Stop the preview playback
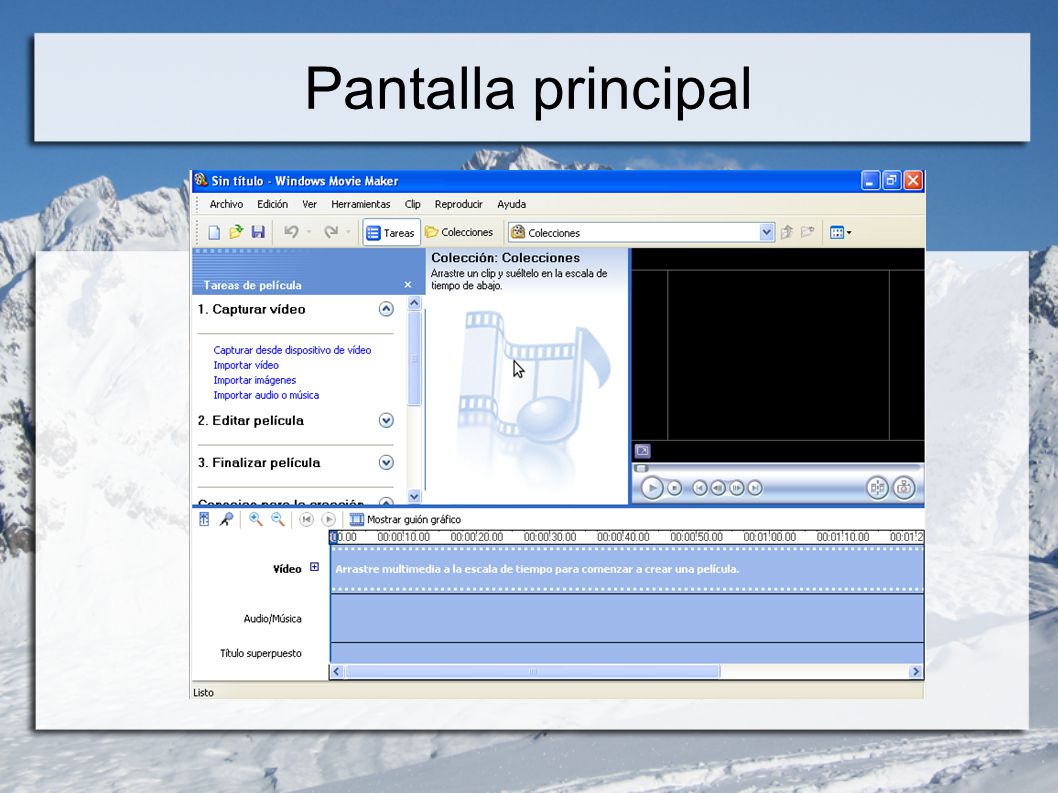The width and height of the screenshot is (1058, 793). pos(674,487)
